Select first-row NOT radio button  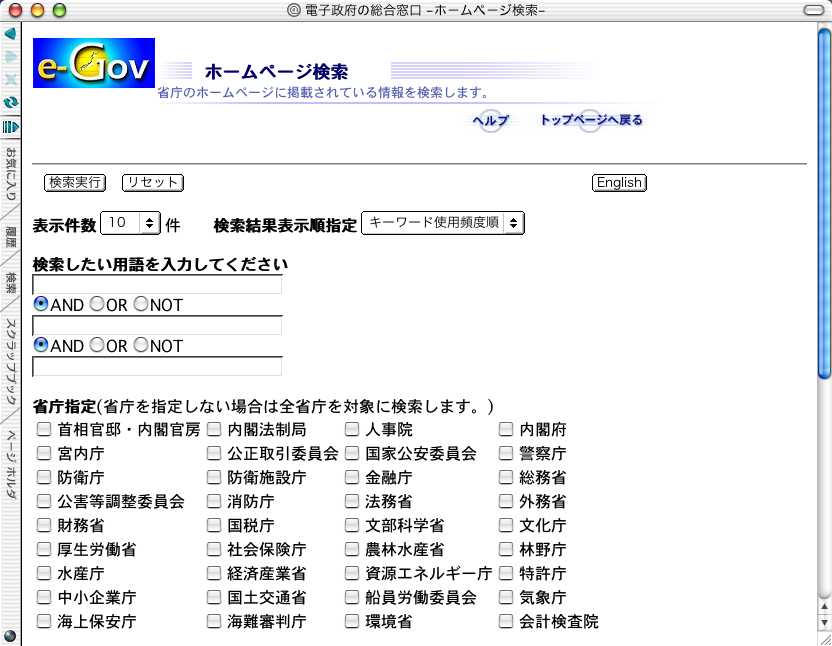pyautogui.click(x=141, y=304)
